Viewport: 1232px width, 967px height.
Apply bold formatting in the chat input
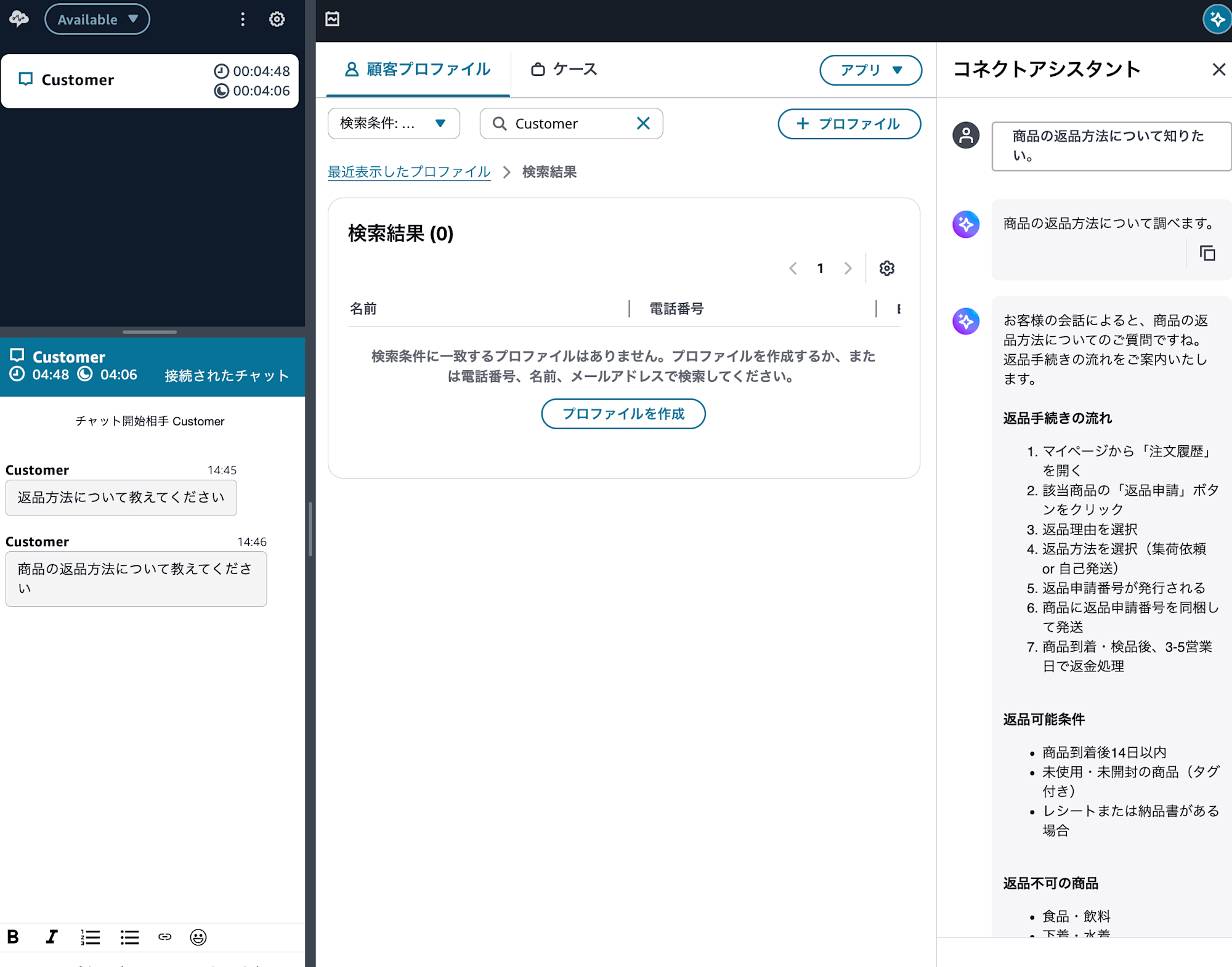point(14,937)
